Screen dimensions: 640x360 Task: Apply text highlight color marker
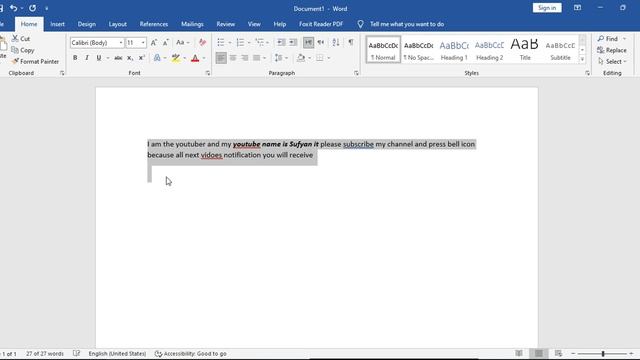coord(176,58)
